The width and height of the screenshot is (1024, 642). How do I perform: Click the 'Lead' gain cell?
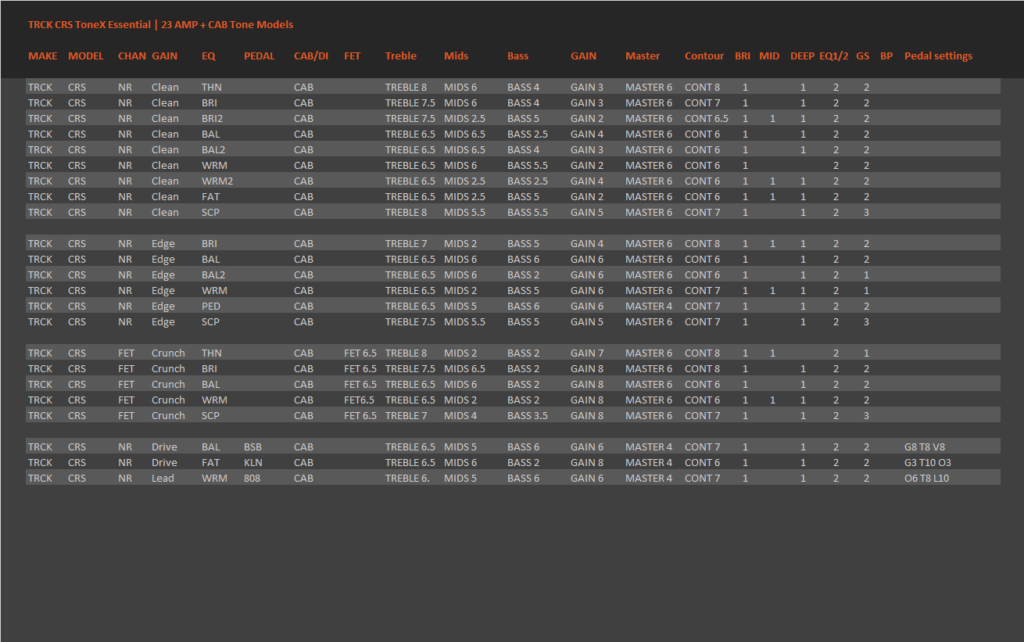click(163, 479)
